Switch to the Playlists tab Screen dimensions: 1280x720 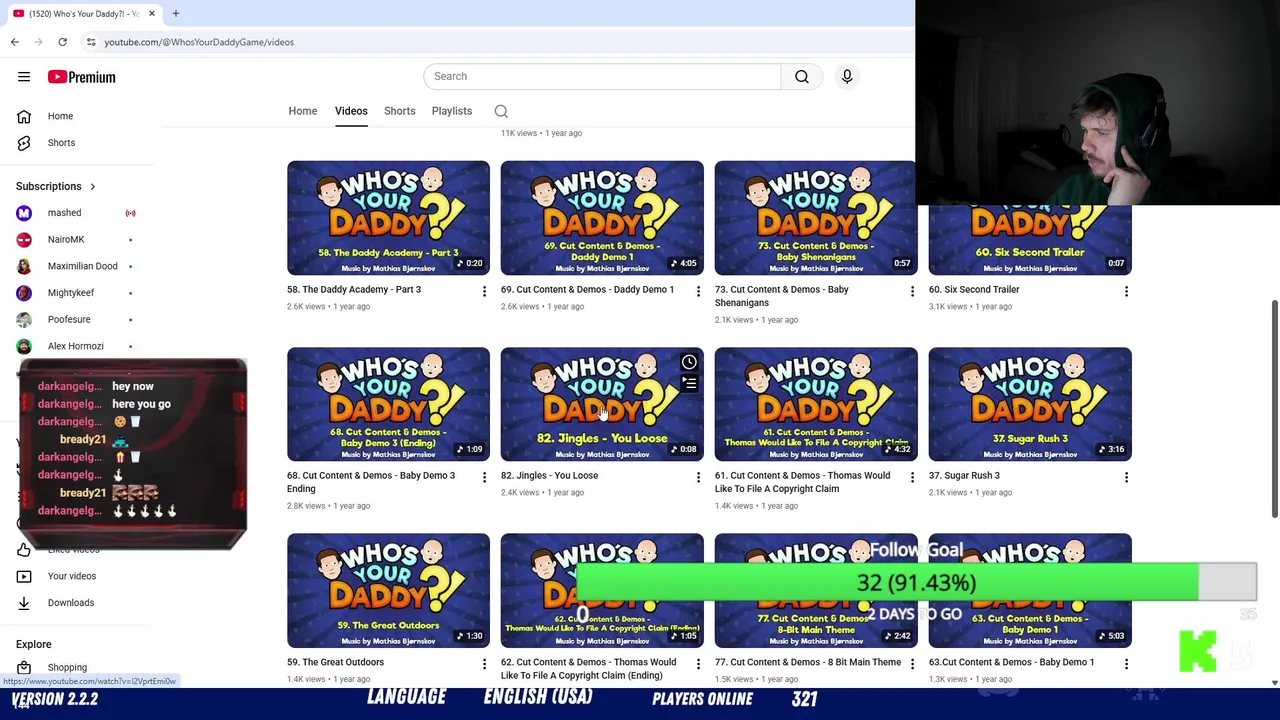tap(452, 111)
